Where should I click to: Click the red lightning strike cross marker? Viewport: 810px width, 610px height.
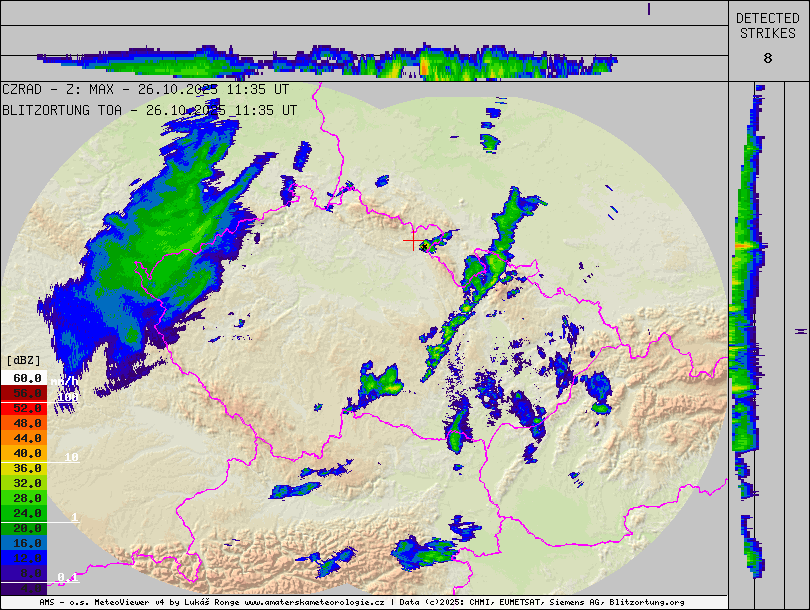413,241
